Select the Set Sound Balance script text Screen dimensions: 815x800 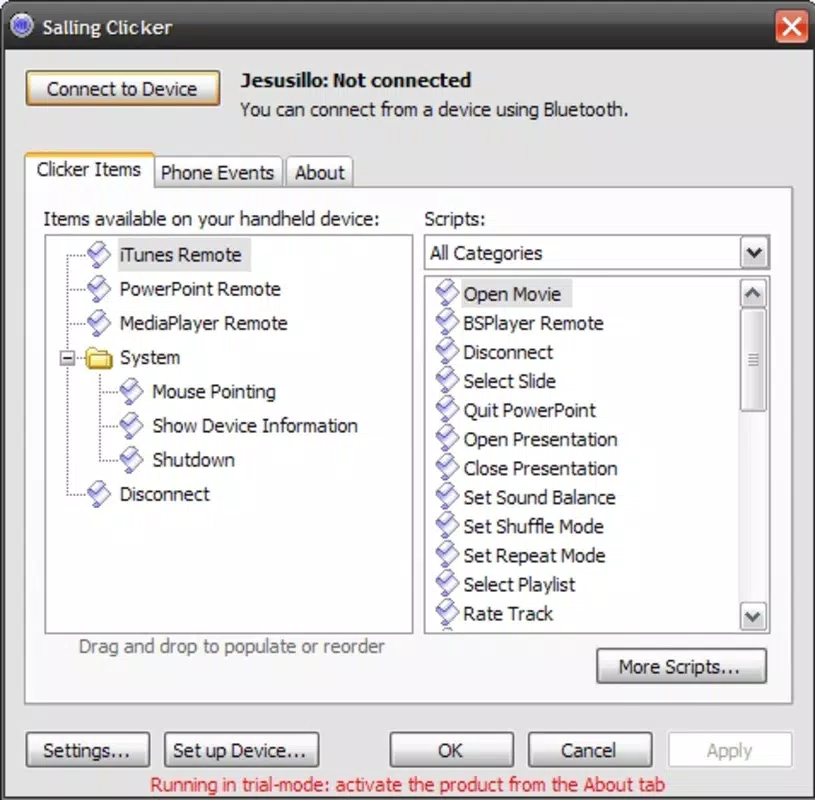540,497
